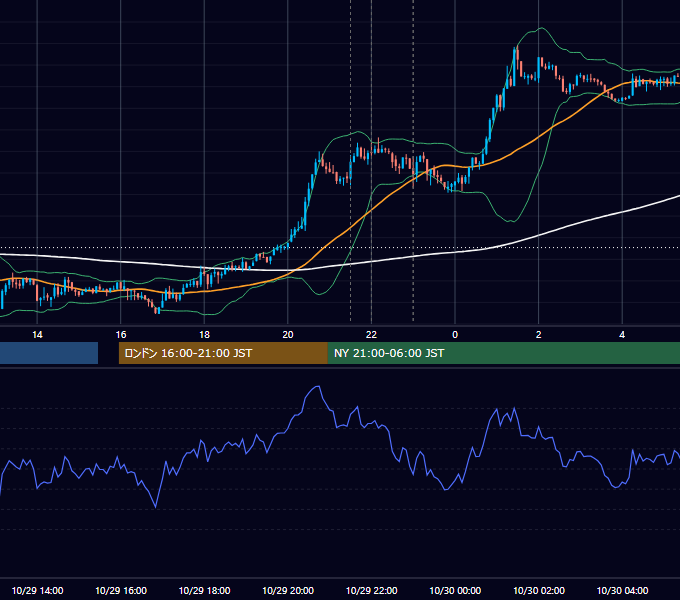Select the NY 21:00-06:00 JST session bar
The width and height of the screenshot is (680, 600).
[504, 353]
